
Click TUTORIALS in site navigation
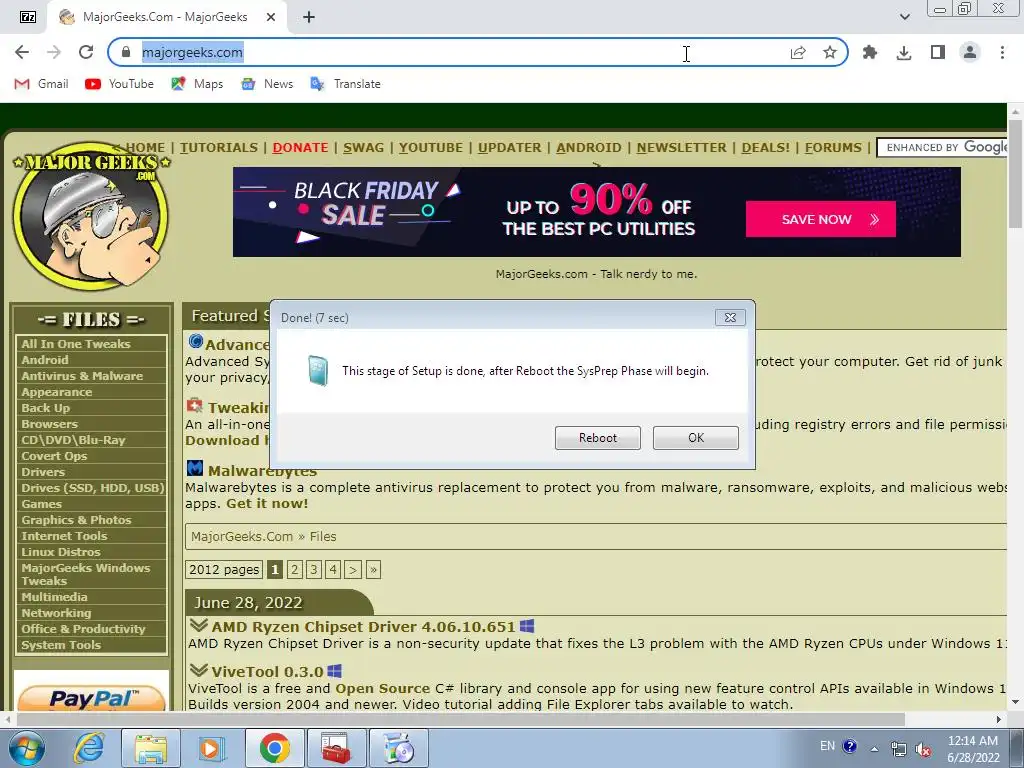click(x=219, y=148)
